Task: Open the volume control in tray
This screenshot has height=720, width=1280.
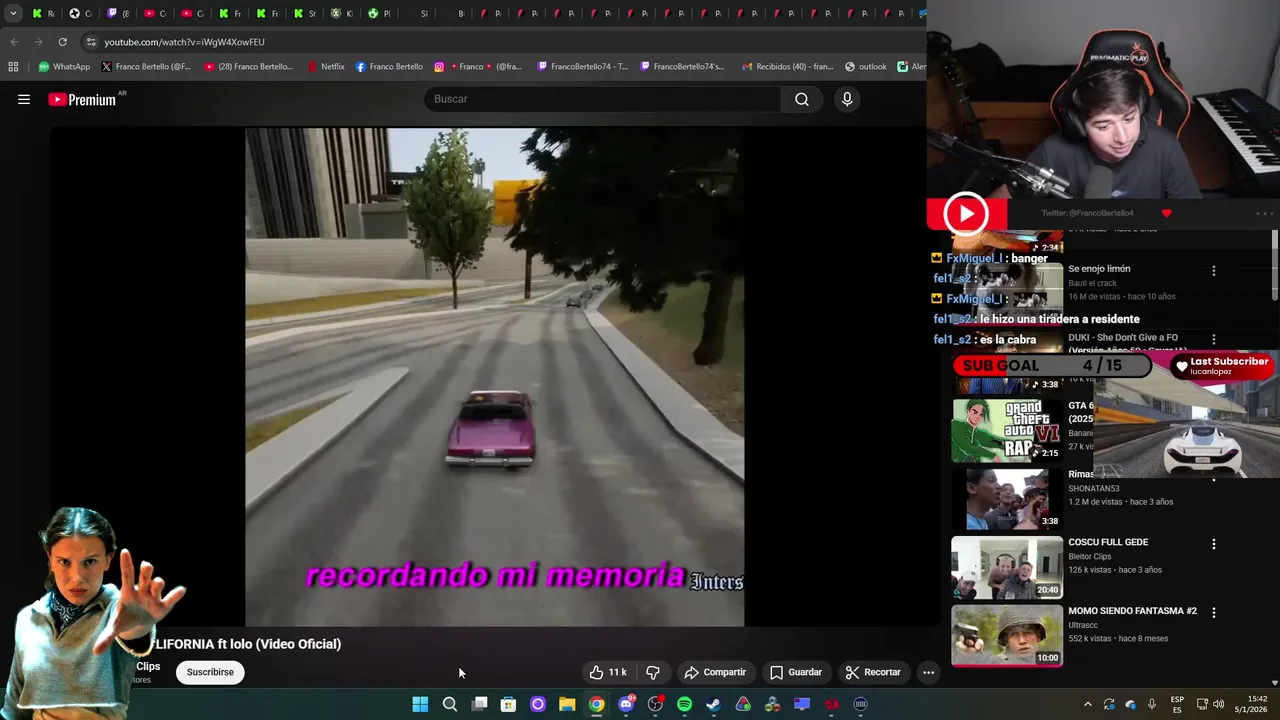Action: [1218, 704]
